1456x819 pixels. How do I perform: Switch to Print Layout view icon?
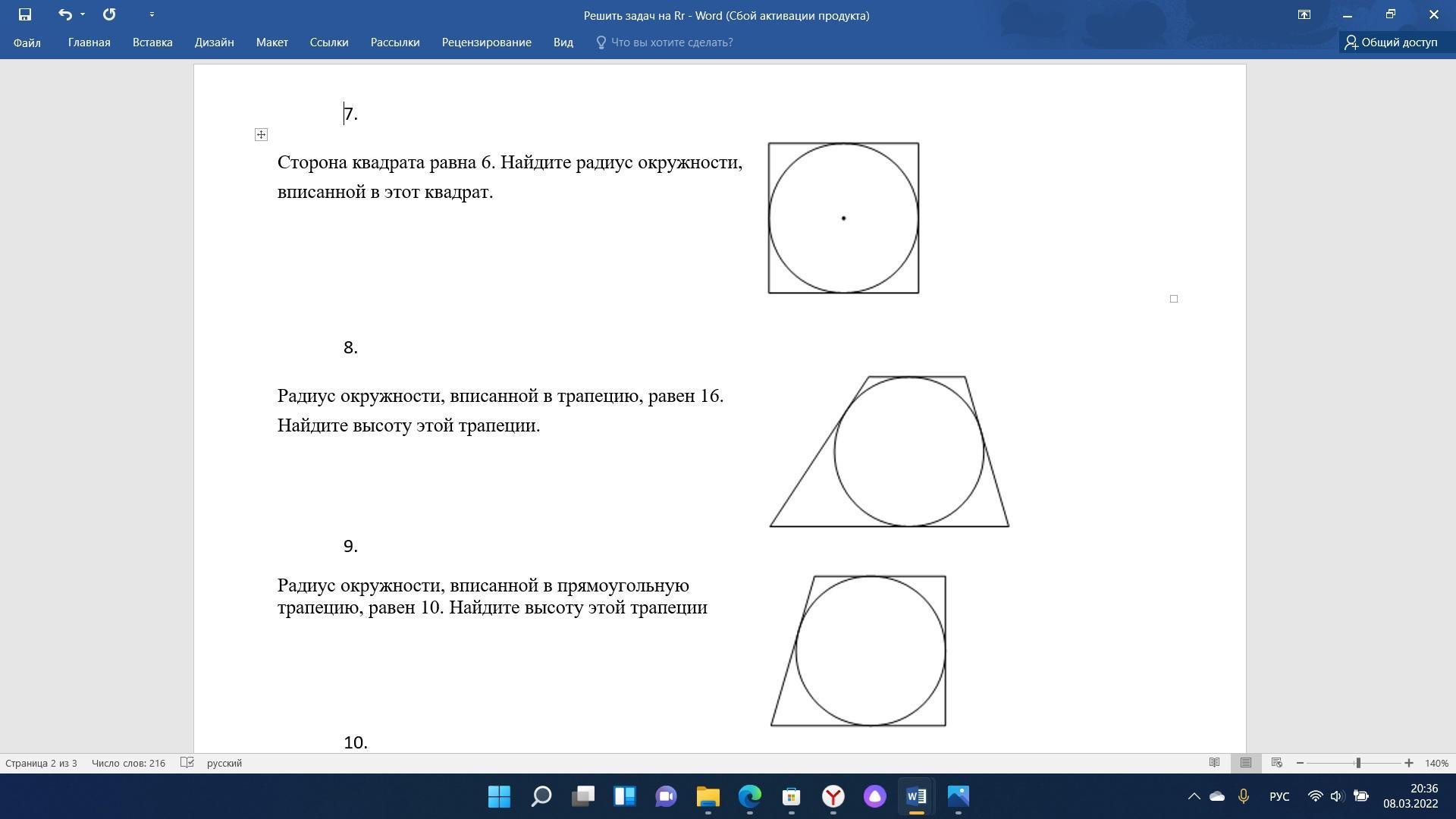[1245, 763]
